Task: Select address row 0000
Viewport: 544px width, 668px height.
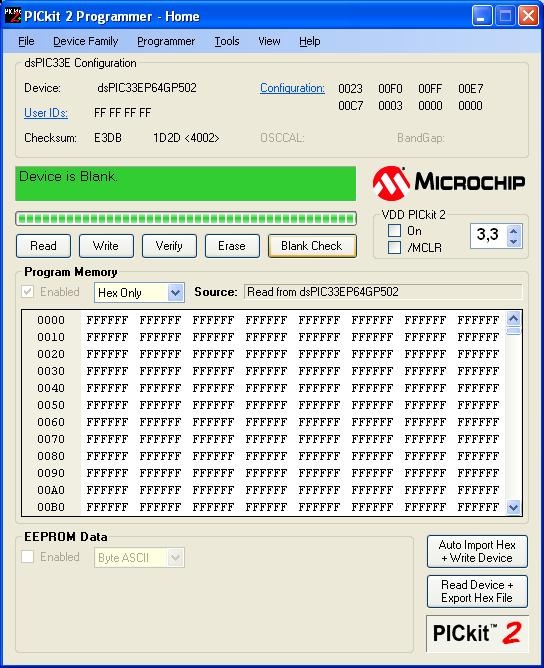Action: pyautogui.click(x=51, y=320)
